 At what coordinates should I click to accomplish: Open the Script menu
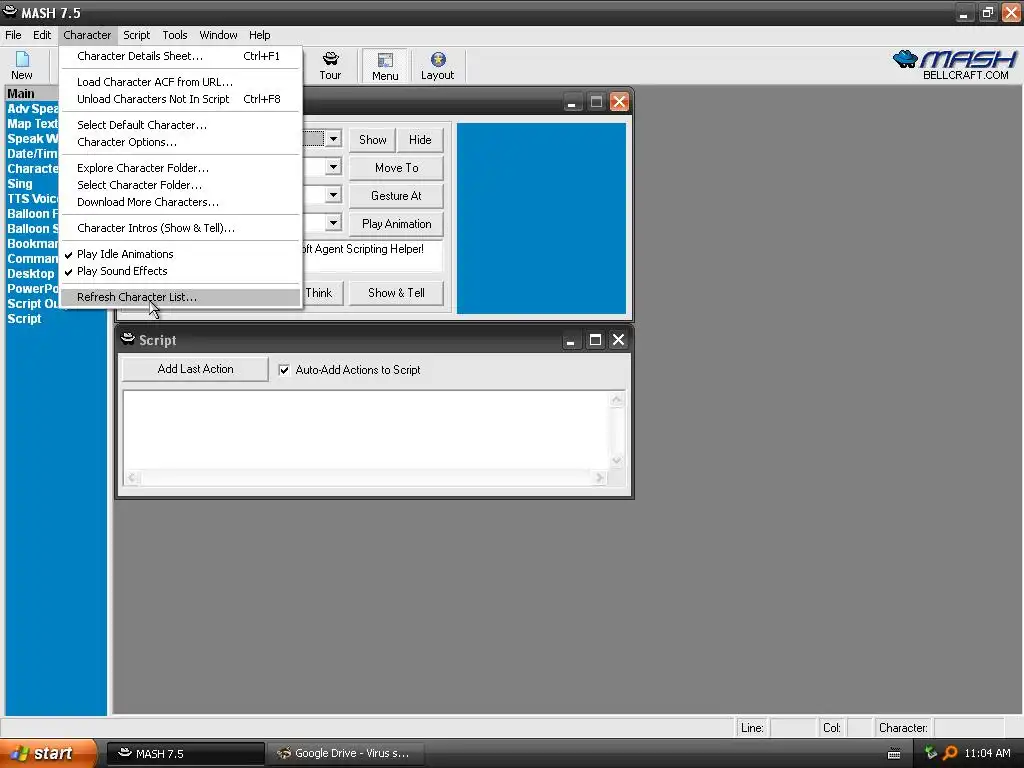coord(136,35)
